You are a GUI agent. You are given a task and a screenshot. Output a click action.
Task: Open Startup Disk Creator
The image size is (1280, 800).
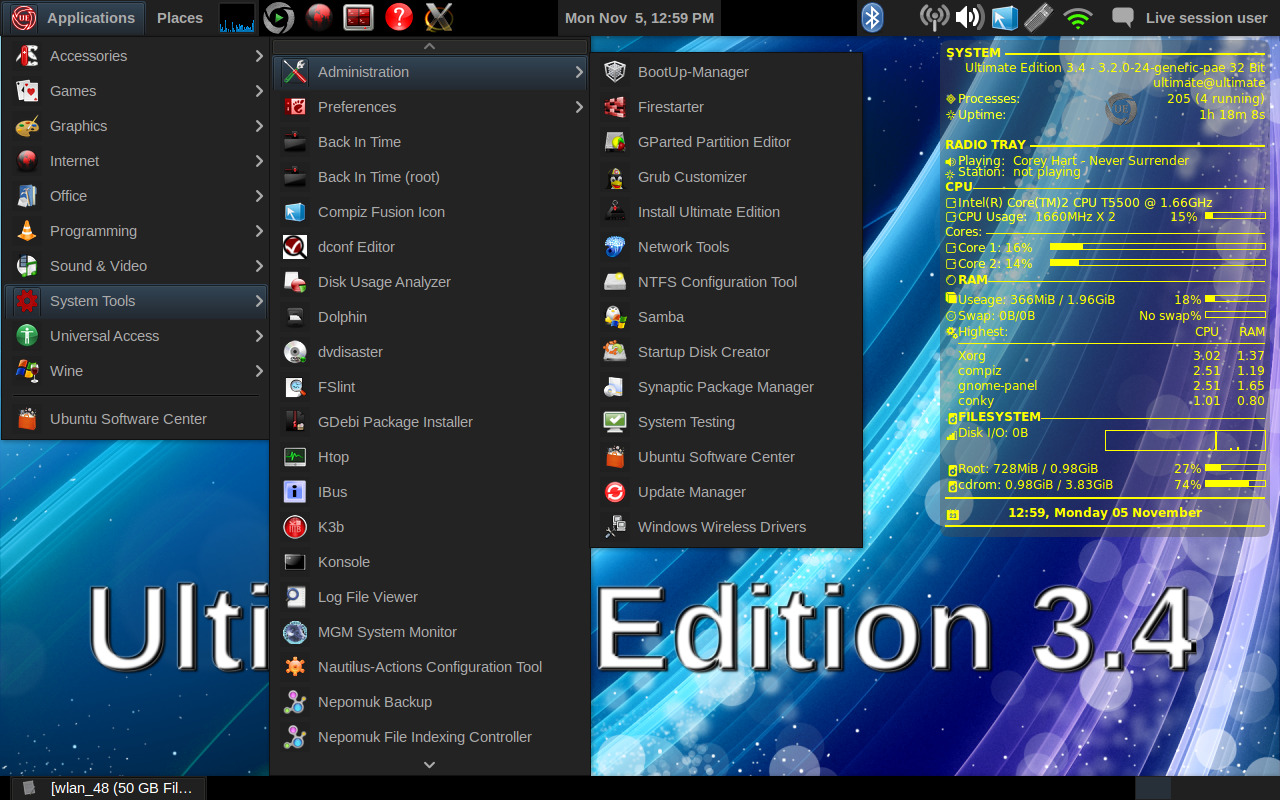(727, 352)
